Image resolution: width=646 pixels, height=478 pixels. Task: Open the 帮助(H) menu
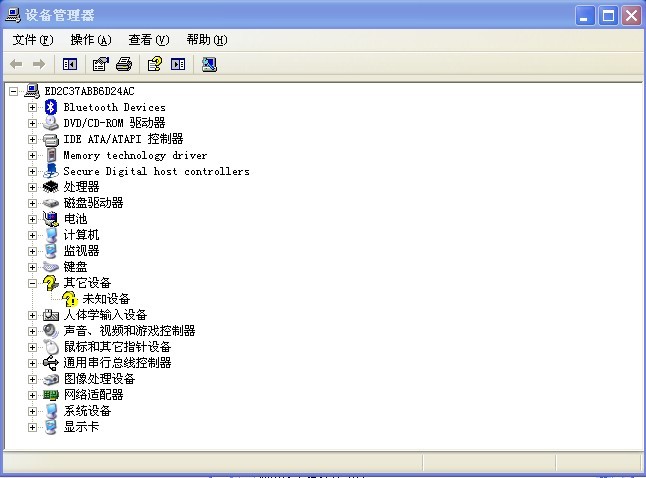[206, 40]
